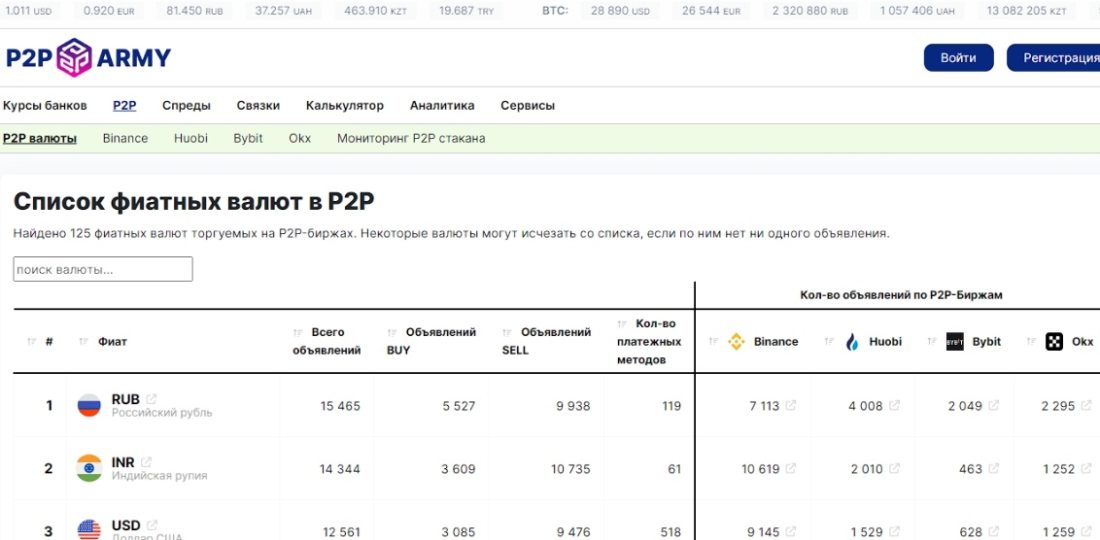Open the Спреды menu item

pos(186,105)
